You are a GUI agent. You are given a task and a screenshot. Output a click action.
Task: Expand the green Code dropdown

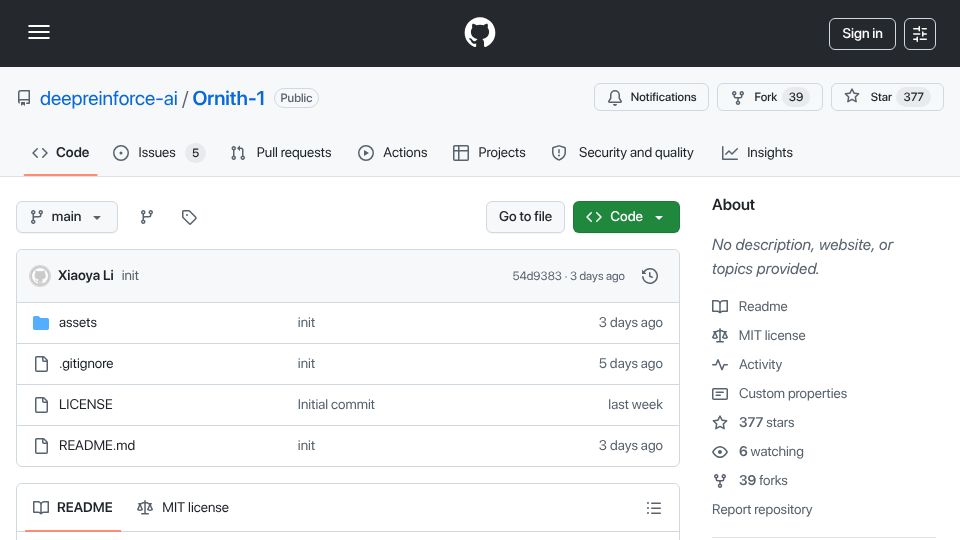tap(626, 217)
